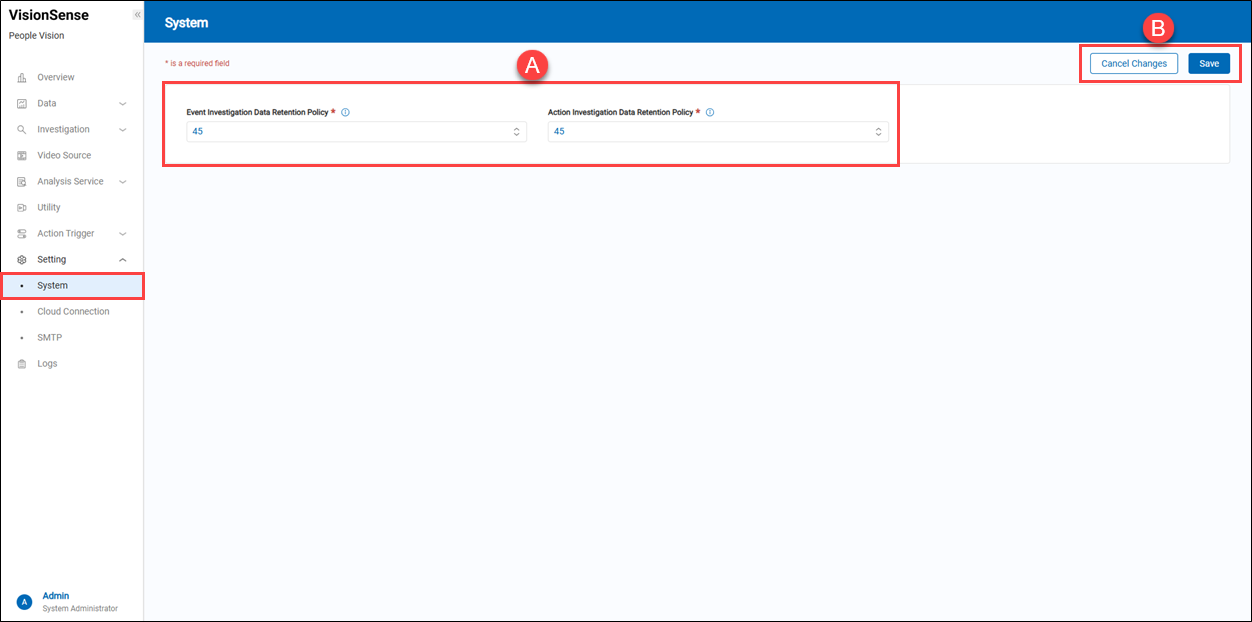Open the SMTP settings page
Screen dimensions: 1252x622
49,338
